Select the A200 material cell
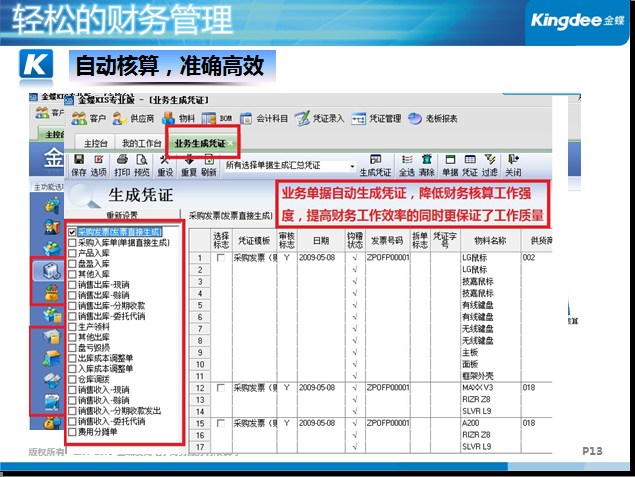635x477 pixels. pyautogui.click(x=490, y=423)
